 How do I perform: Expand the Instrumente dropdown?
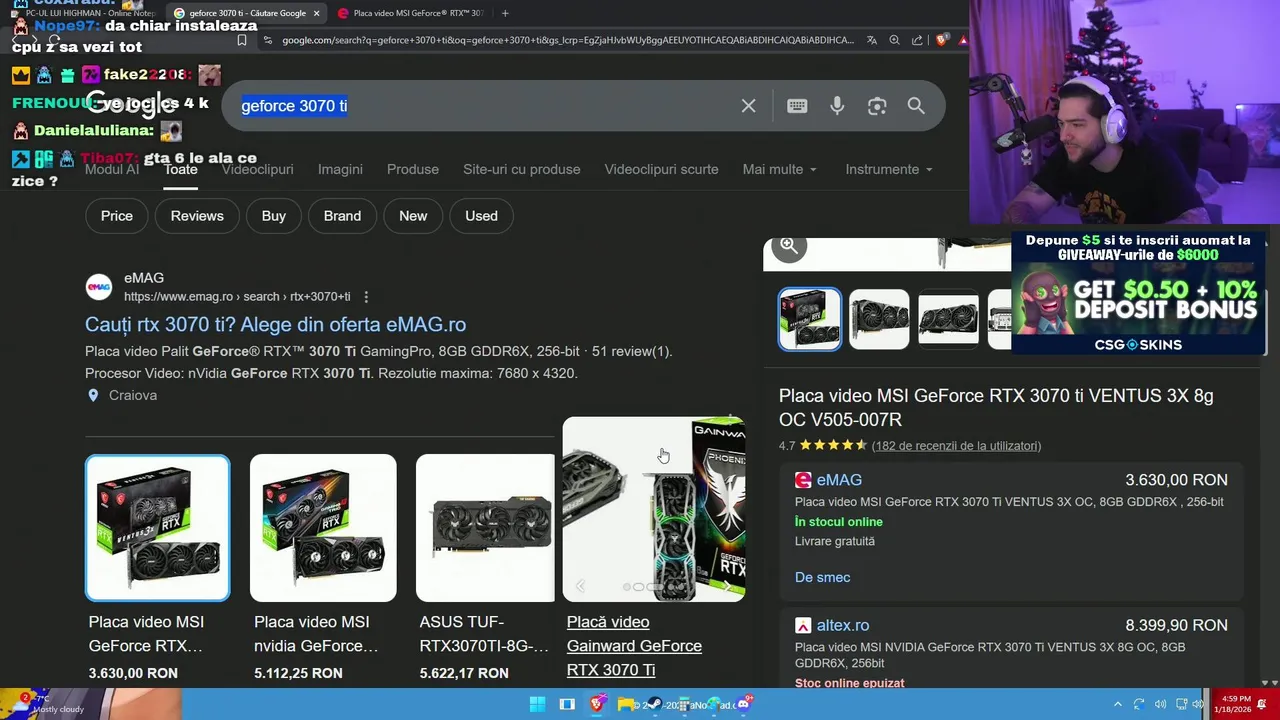(x=889, y=169)
